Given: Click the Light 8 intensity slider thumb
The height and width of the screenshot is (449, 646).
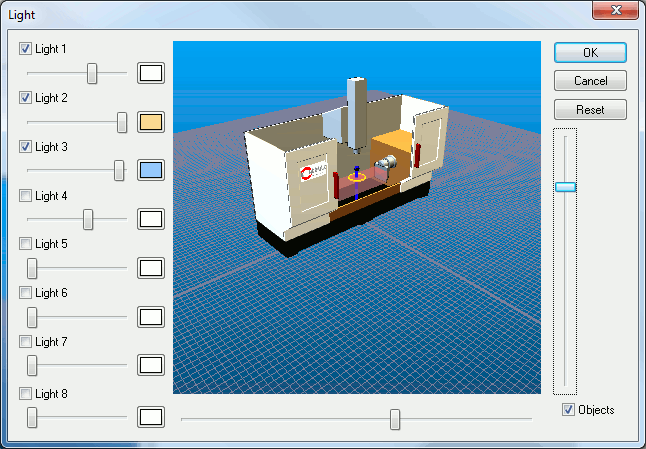Looking at the screenshot, I should [32, 417].
